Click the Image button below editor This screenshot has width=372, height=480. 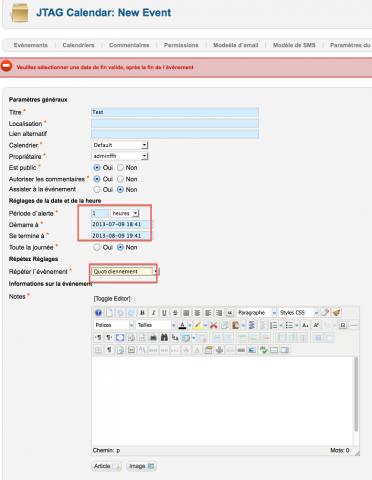click(141, 466)
